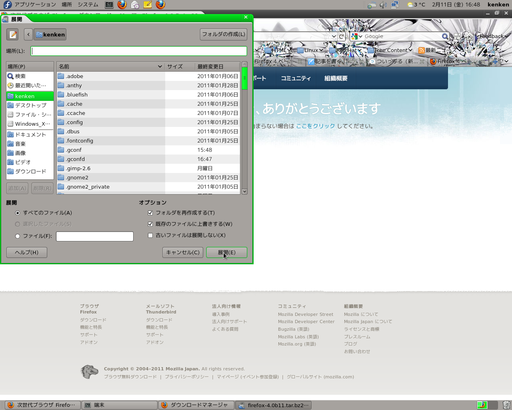
Task: Launch the second Firefox launcher in the top panel
Action: pyautogui.click(x=161, y=5)
